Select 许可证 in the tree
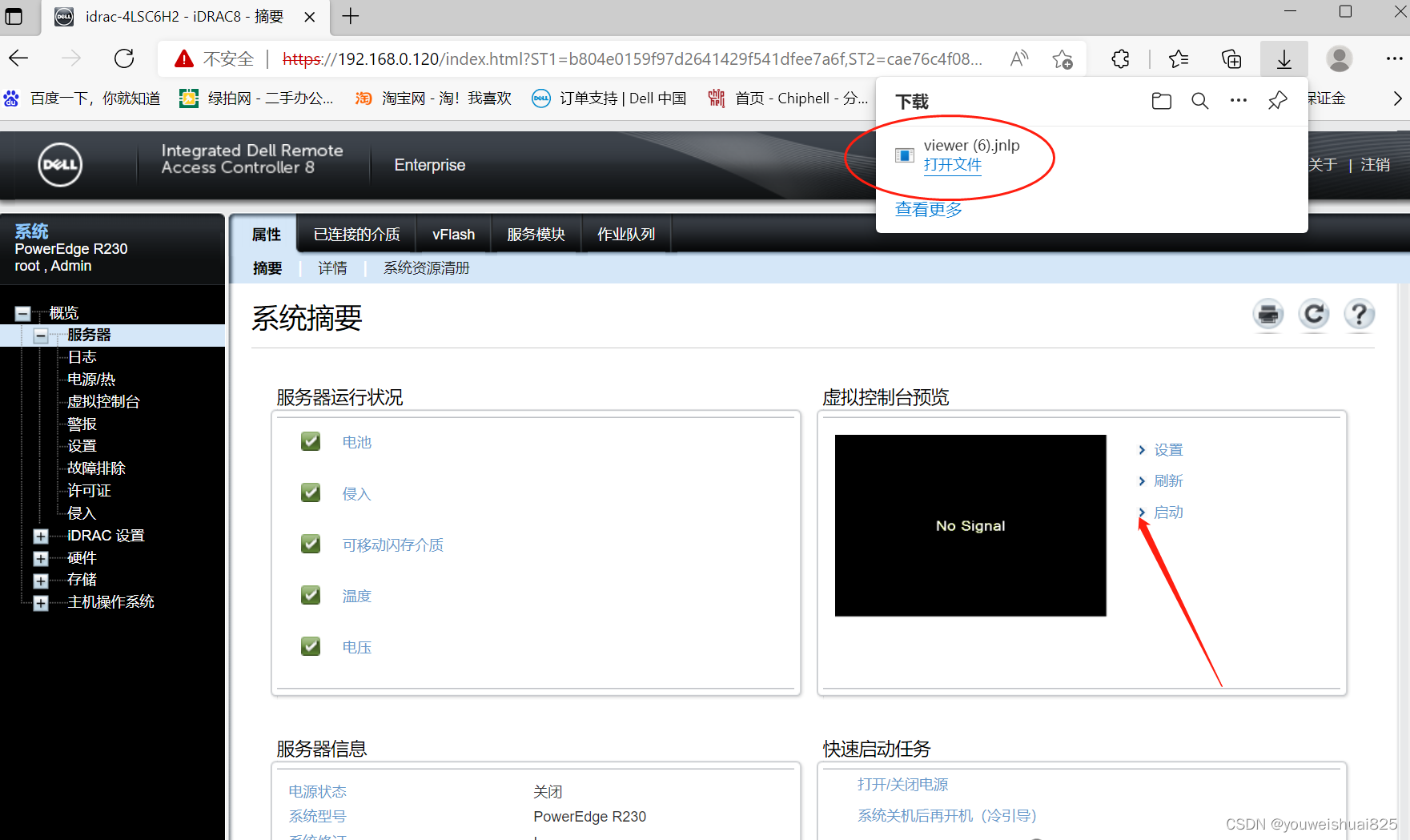1410x840 pixels. 89,491
